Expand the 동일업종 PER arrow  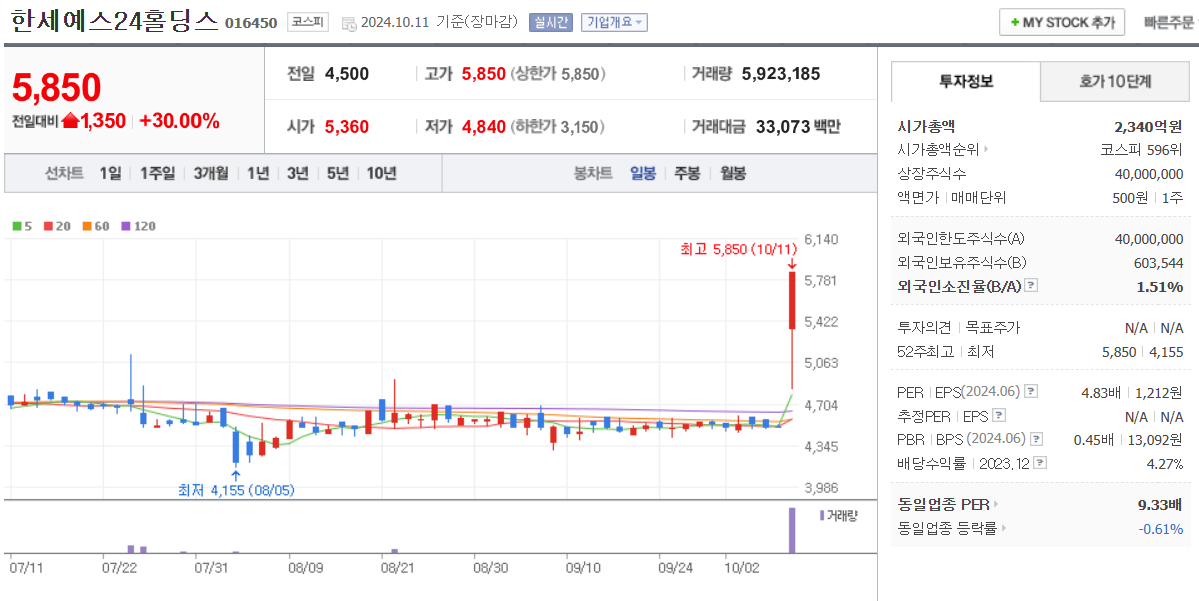[996, 505]
